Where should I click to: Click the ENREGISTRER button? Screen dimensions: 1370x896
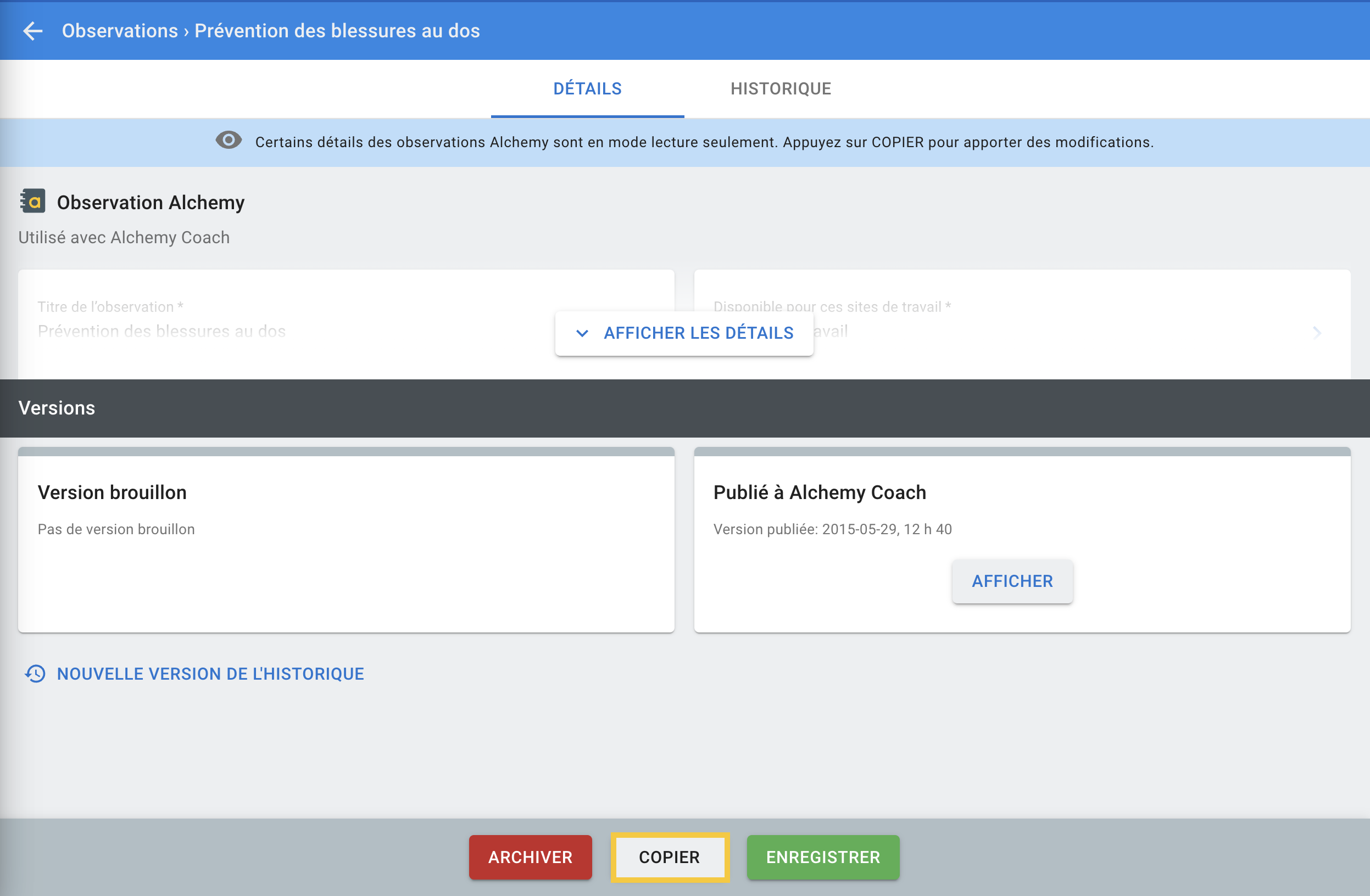click(x=822, y=856)
